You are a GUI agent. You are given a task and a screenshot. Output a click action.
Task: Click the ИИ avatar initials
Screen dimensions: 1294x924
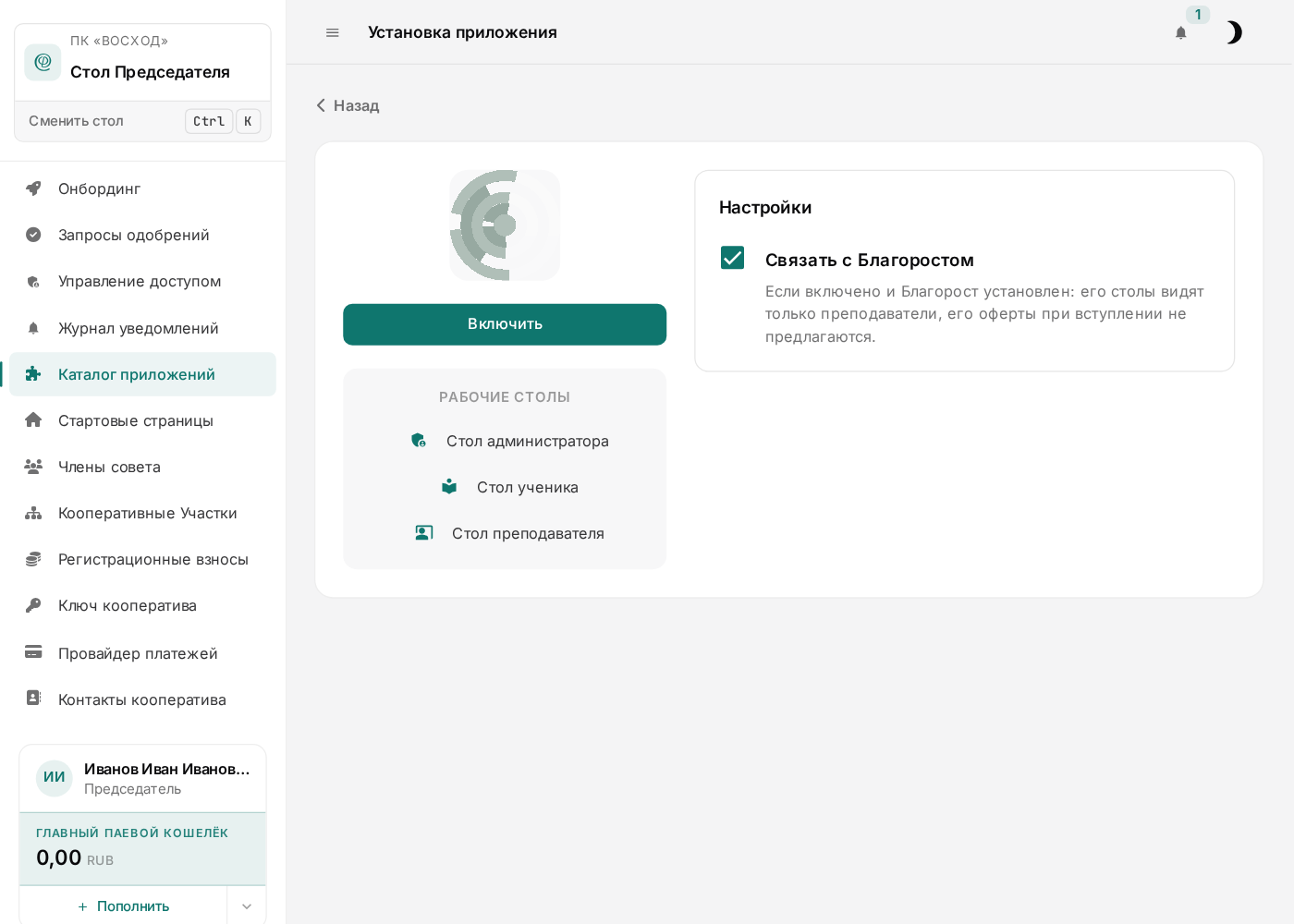55,778
